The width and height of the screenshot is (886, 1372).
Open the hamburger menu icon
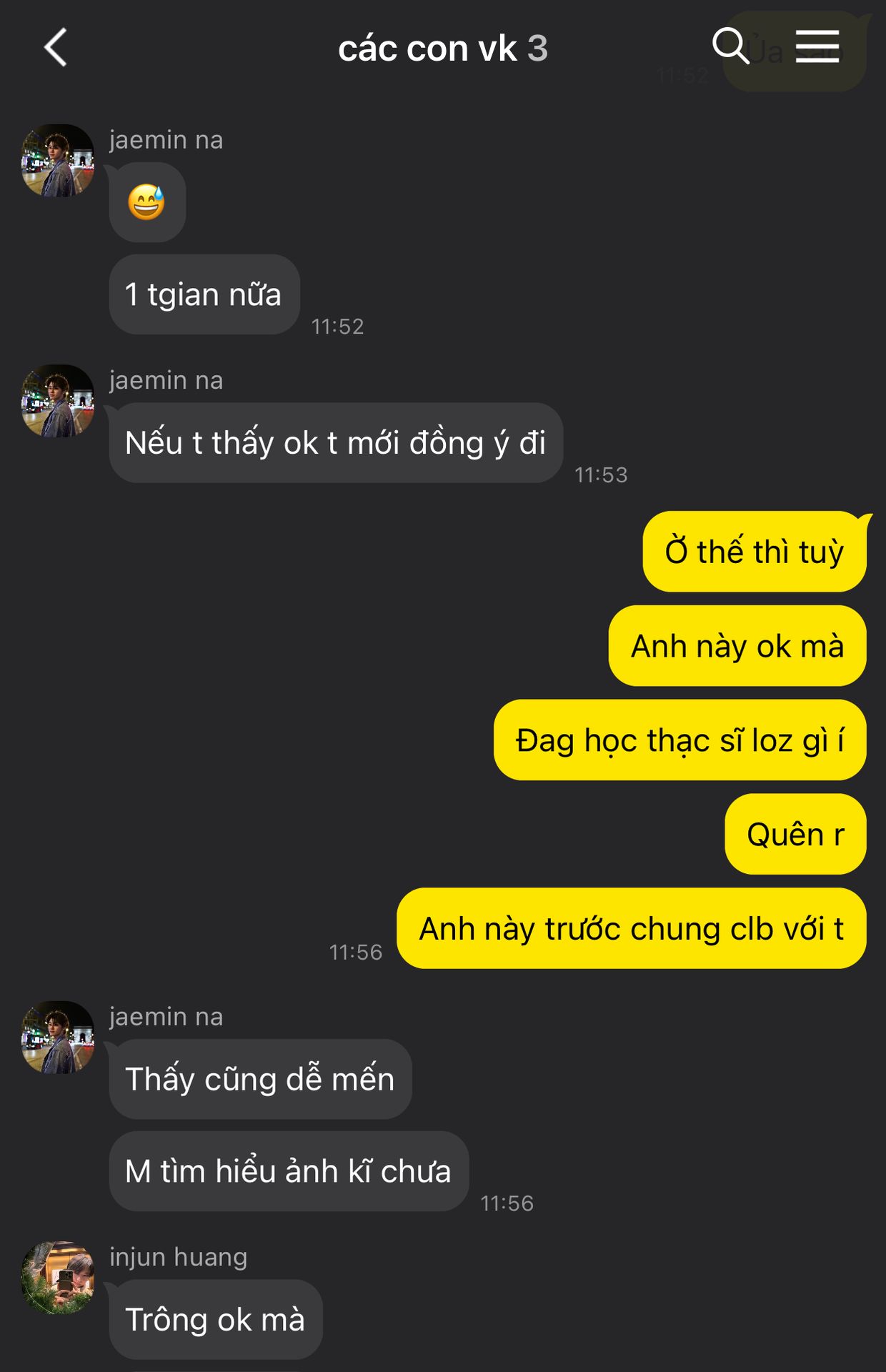click(817, 46)
